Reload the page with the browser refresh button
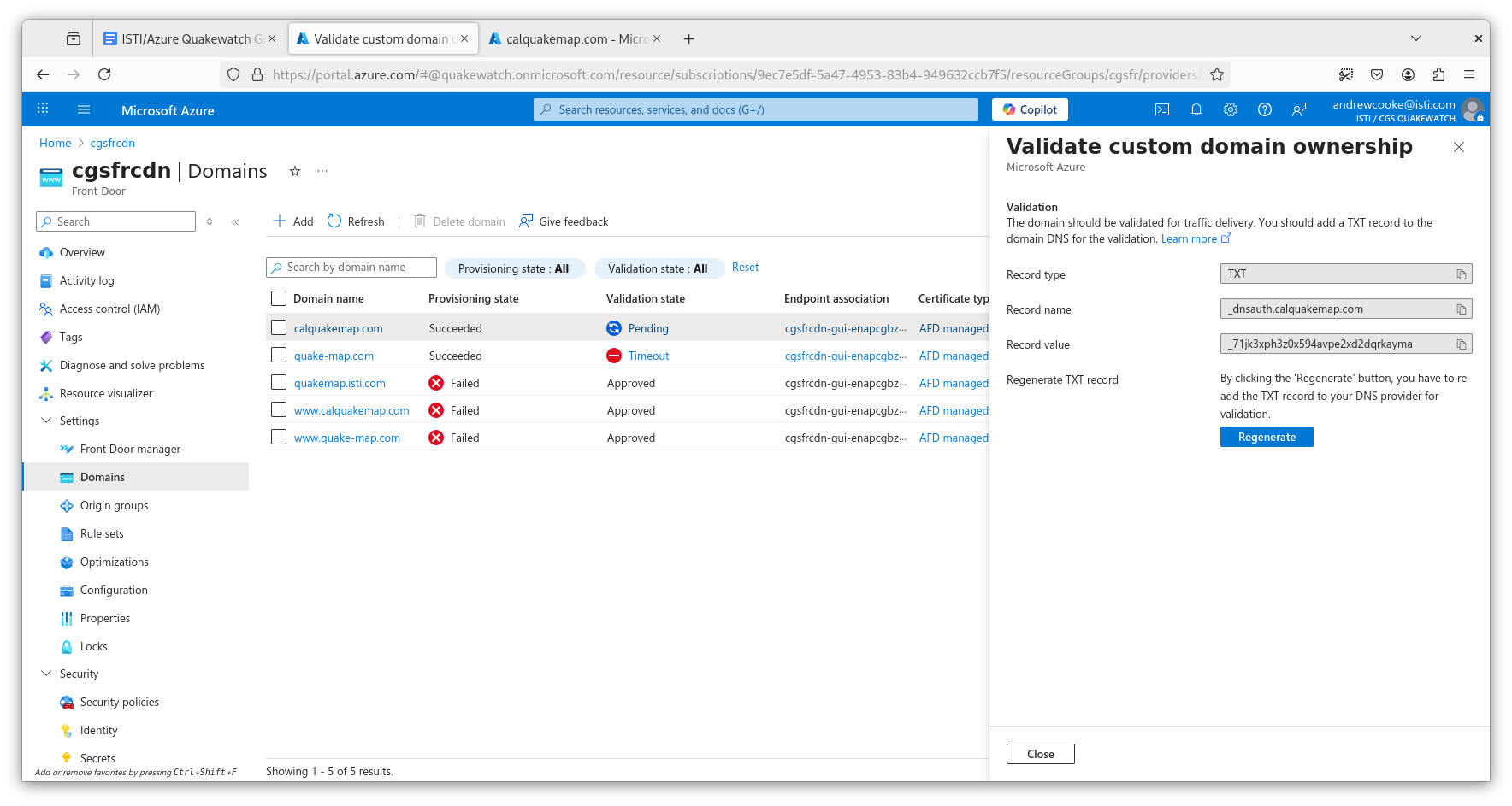 tap(104, 74)
